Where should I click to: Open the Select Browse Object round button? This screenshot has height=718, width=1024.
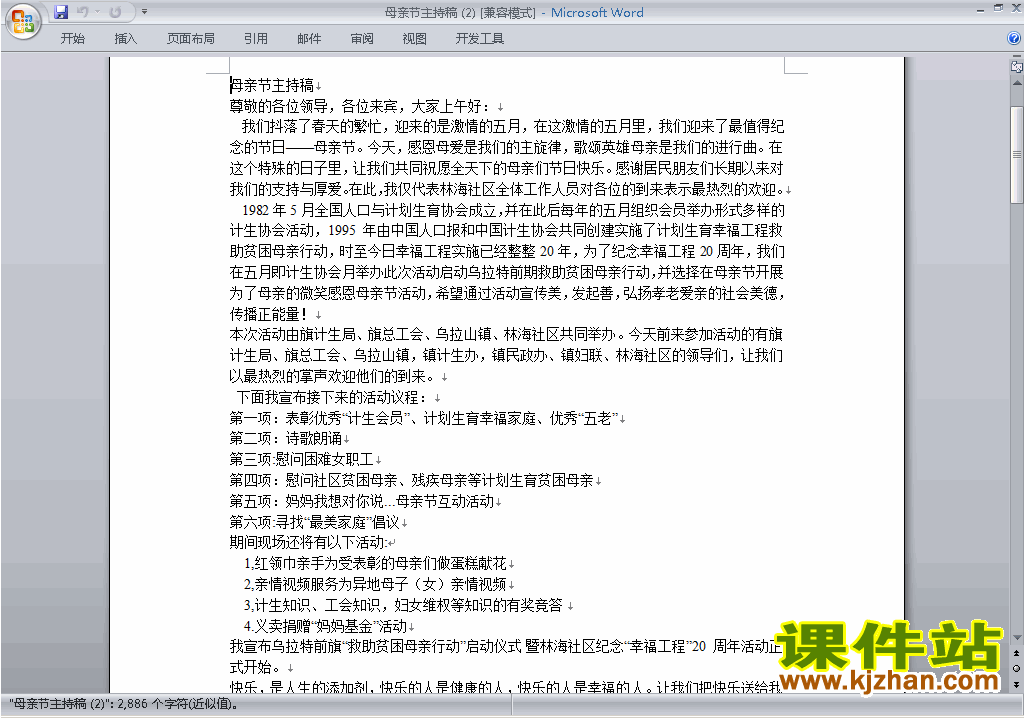pyautogui.click(x=1017, y=668)
